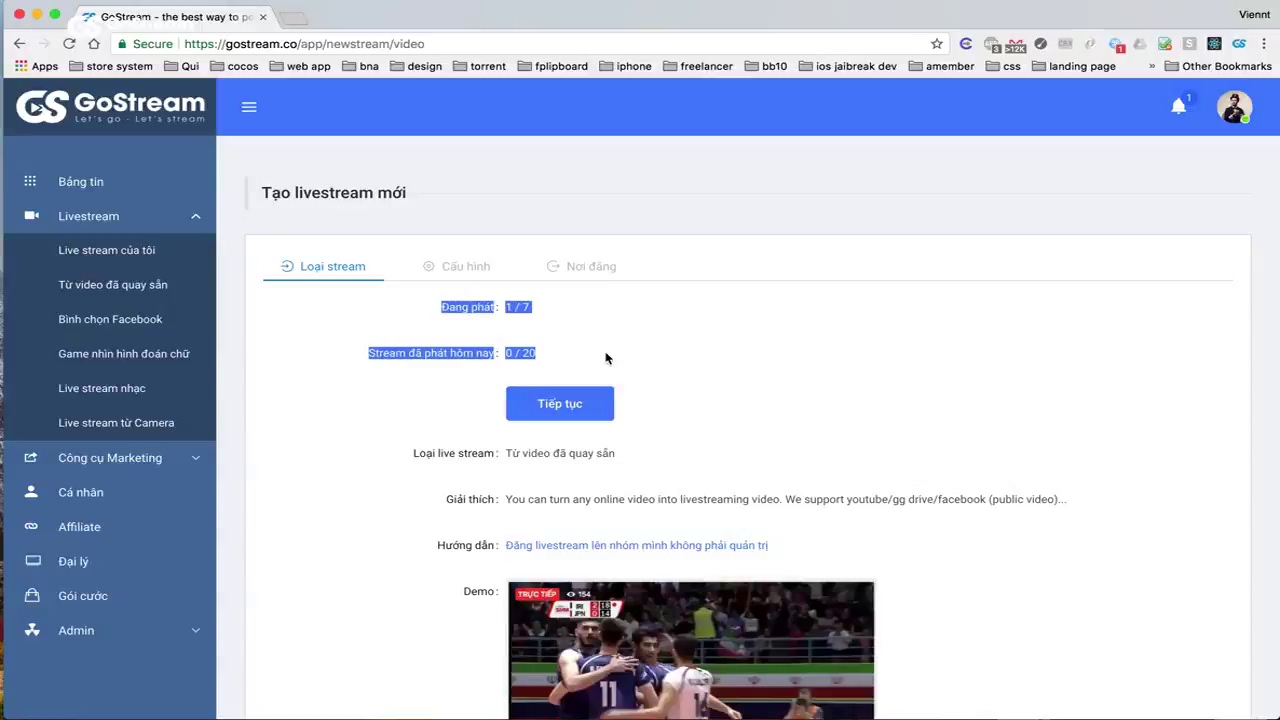
Task: Click the volleyball demo video thumbnail
Action: (x=690, y=650)
